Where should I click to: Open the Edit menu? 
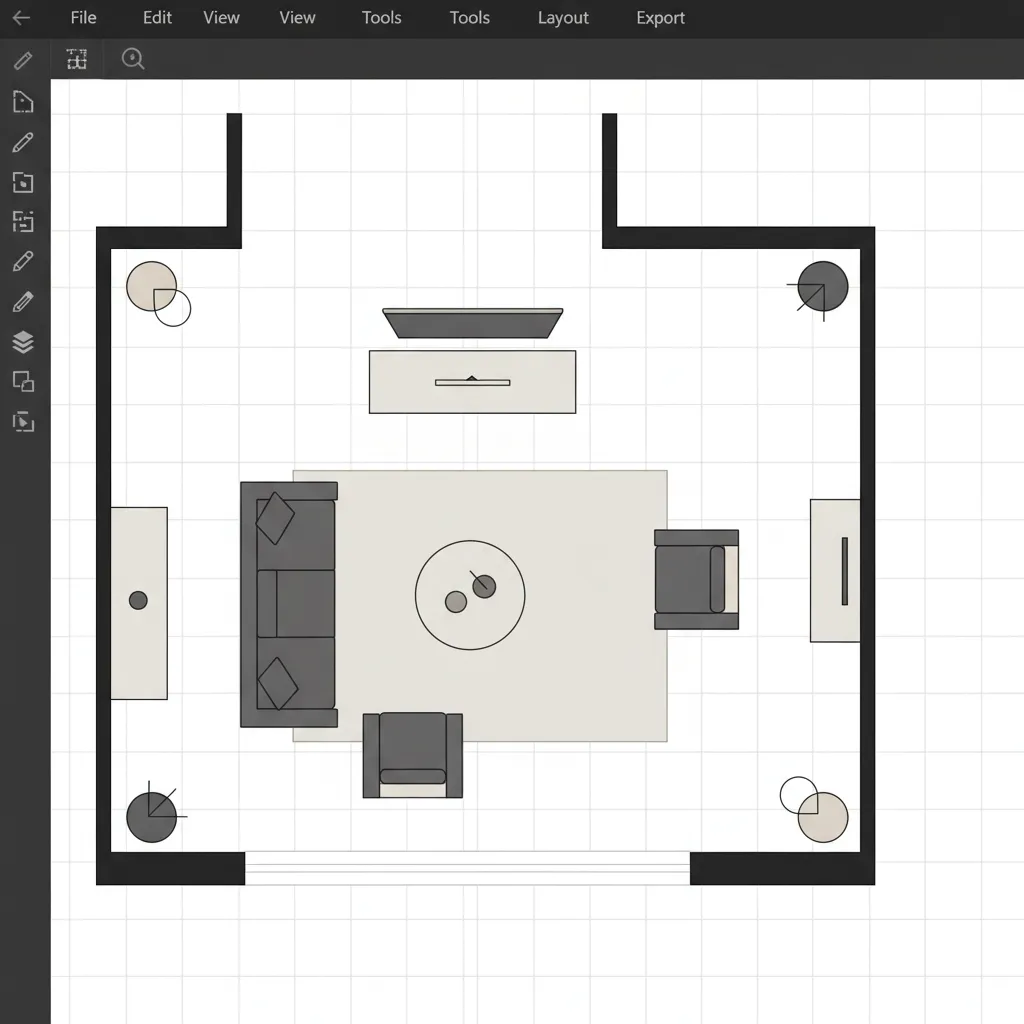tap(157, 18)
